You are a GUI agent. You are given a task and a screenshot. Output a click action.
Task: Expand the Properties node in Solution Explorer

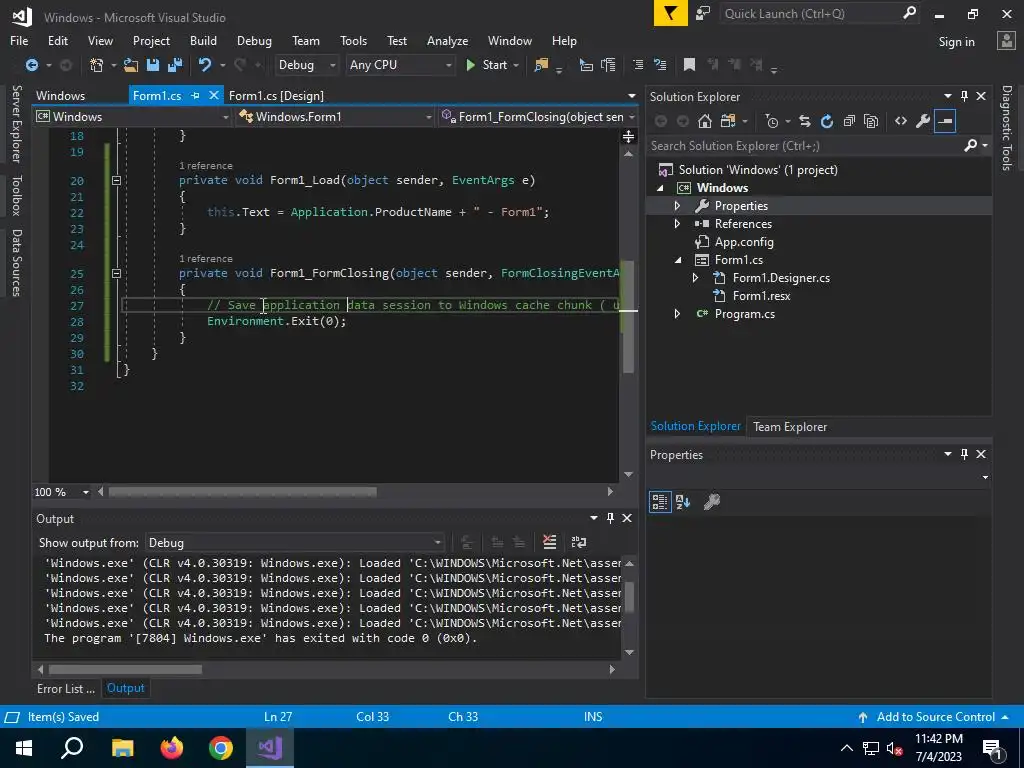pyautogui.click(x=677, y=206)
